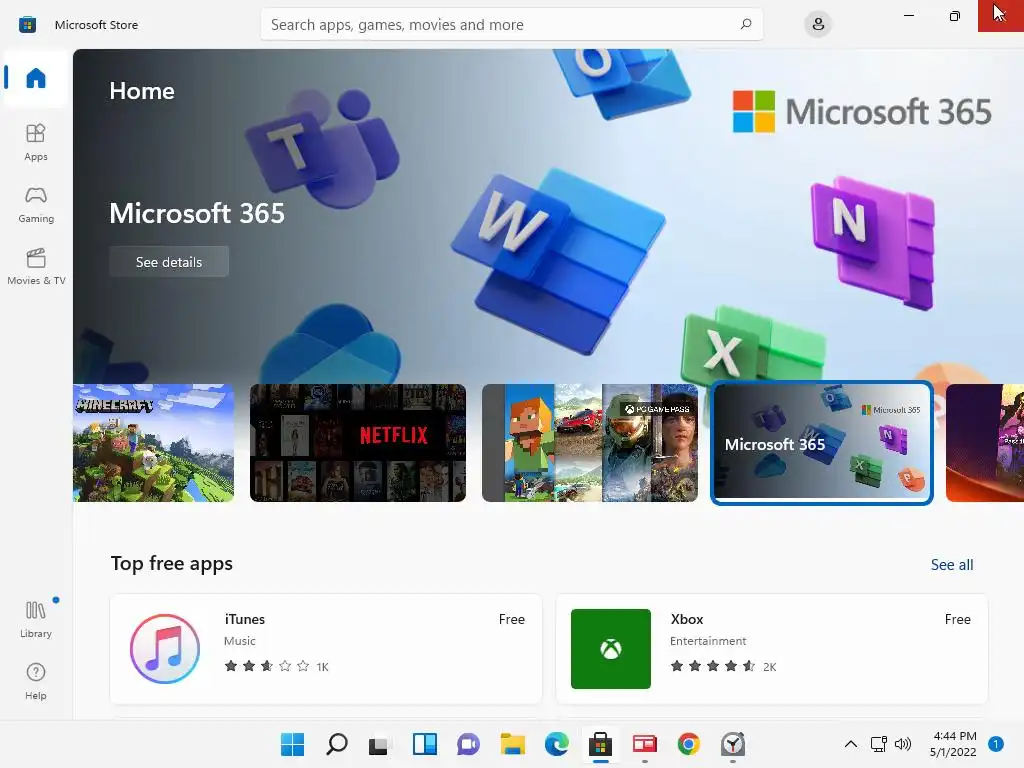1024x768 pixels.
Task: Select the Minecraft carousel thumbnail
Action: (x=153, y=443)
